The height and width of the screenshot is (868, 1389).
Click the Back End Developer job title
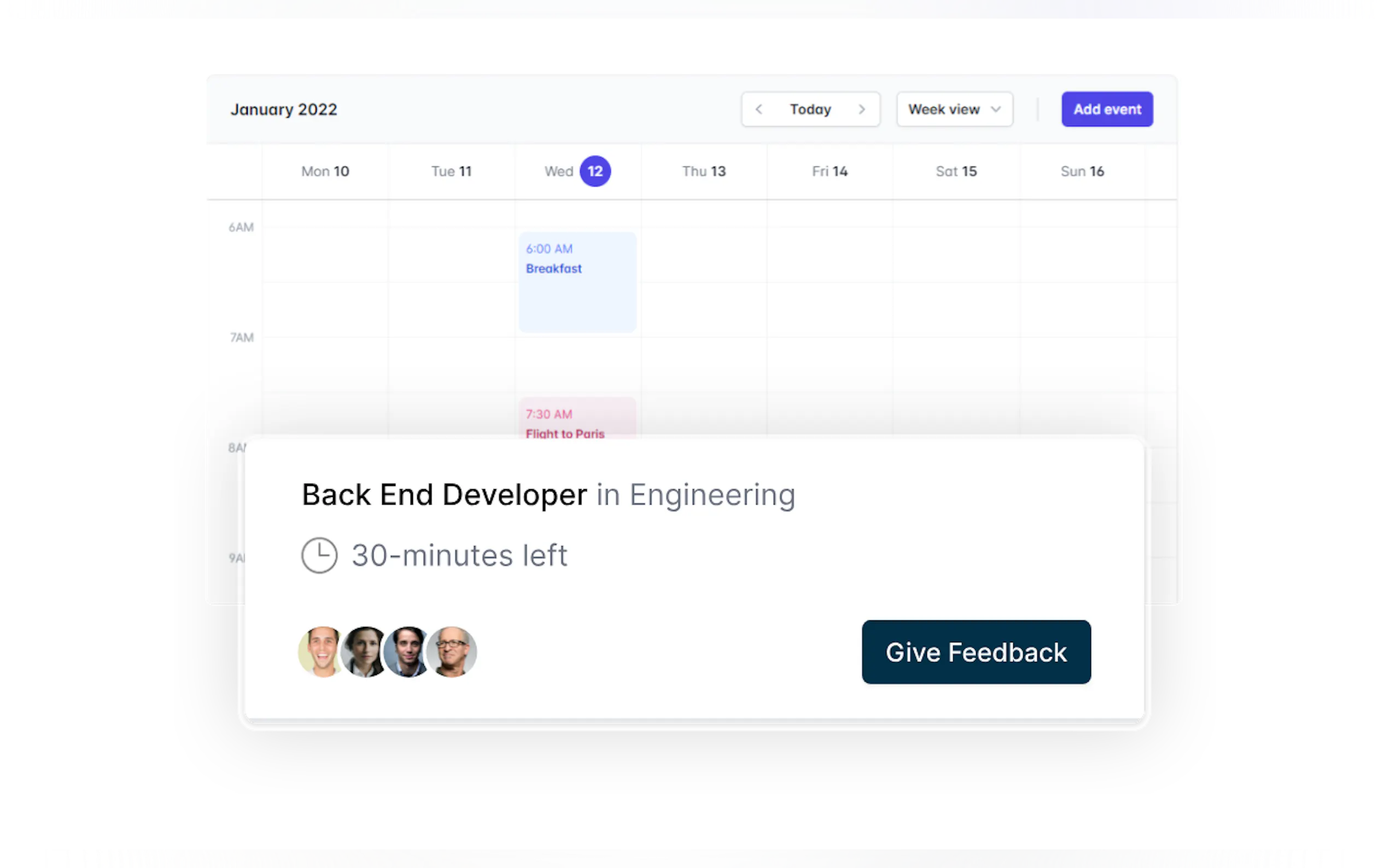(x=444, y=494)
